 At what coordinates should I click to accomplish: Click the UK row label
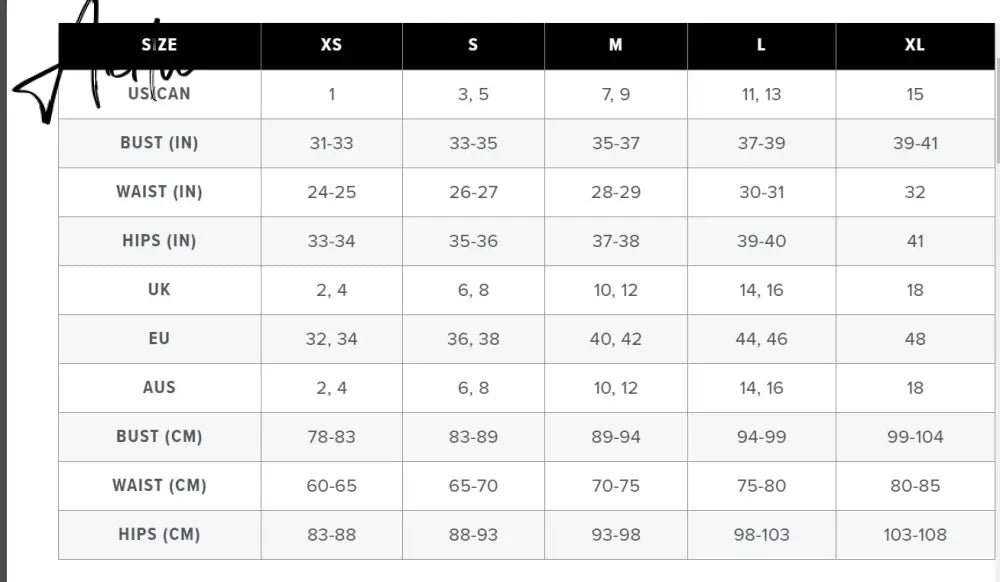(x=159, y=289)
